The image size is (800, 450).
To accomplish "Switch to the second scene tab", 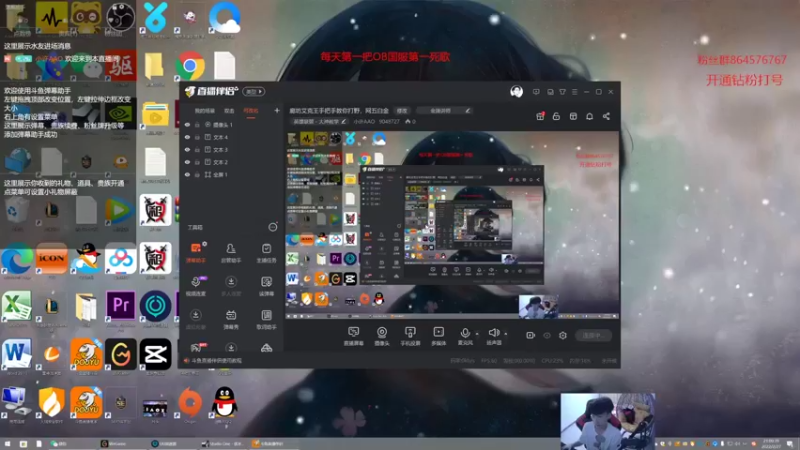I will (229, 111).
